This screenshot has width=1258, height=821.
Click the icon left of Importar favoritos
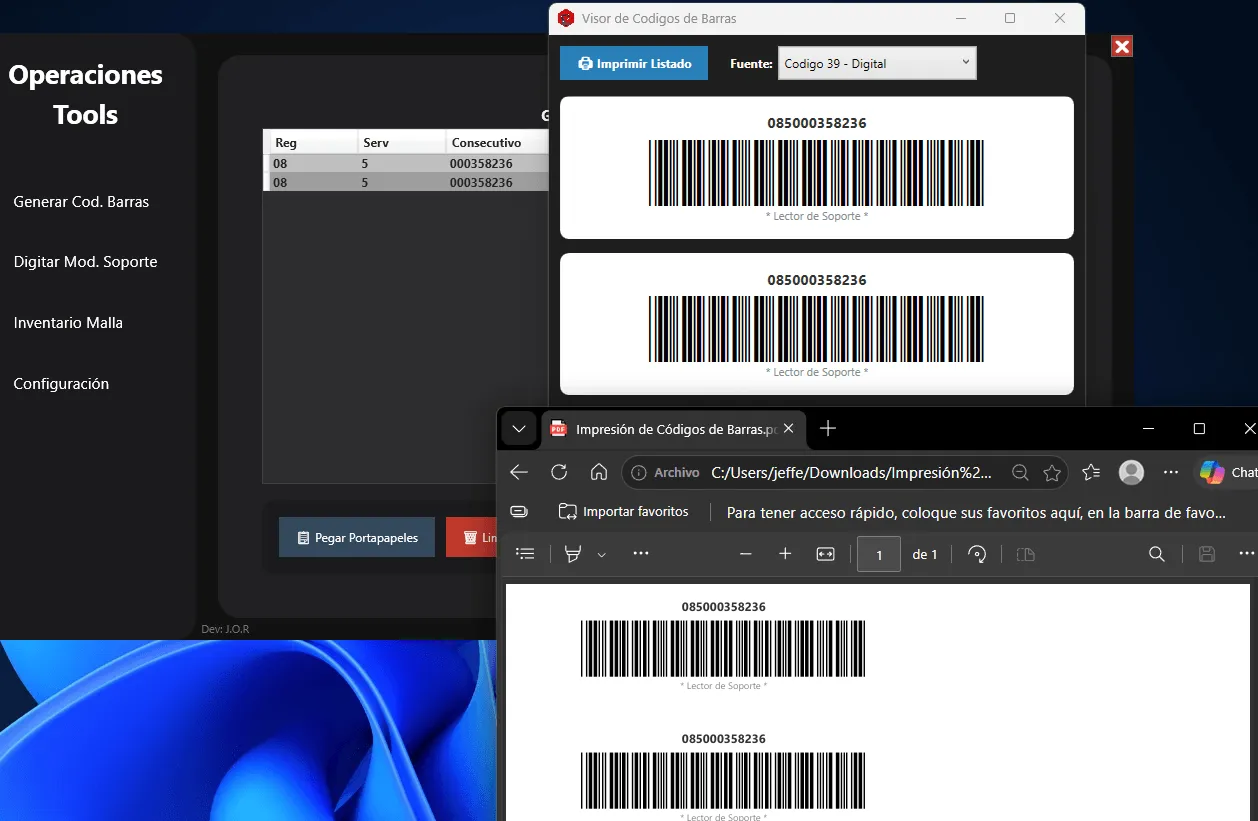click(x=519, y=511)
